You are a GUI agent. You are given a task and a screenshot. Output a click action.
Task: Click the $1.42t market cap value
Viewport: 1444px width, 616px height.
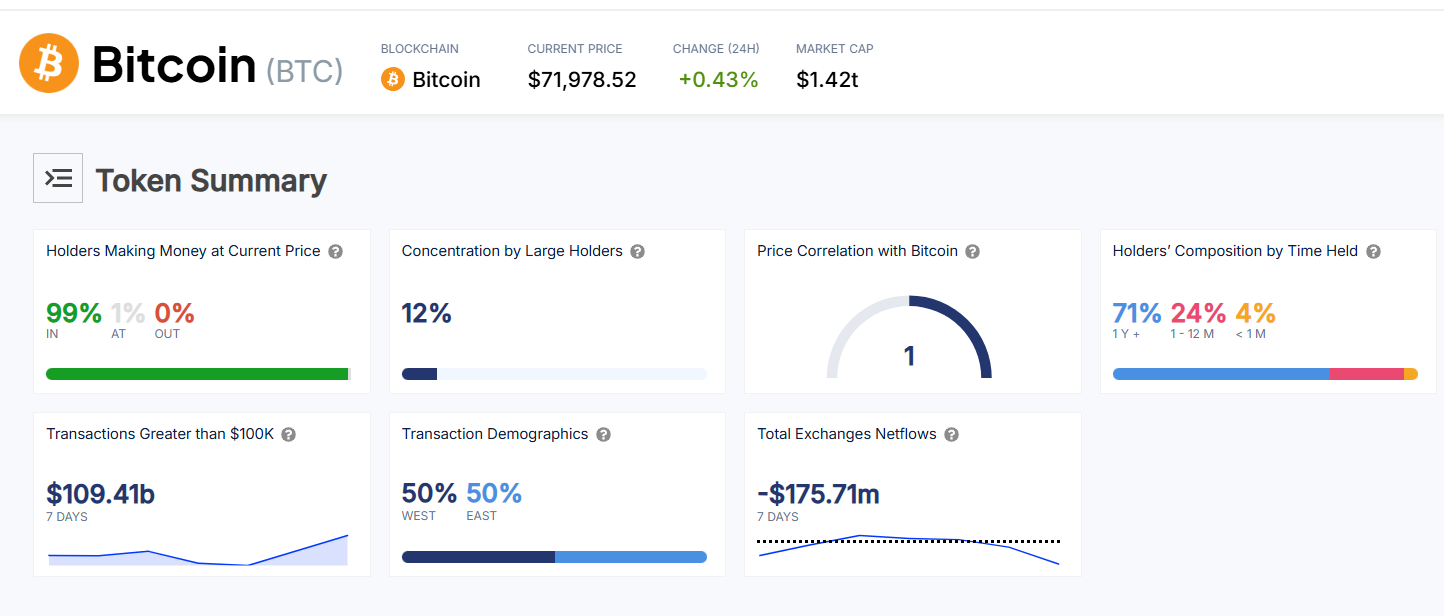(x=827, y=80)
